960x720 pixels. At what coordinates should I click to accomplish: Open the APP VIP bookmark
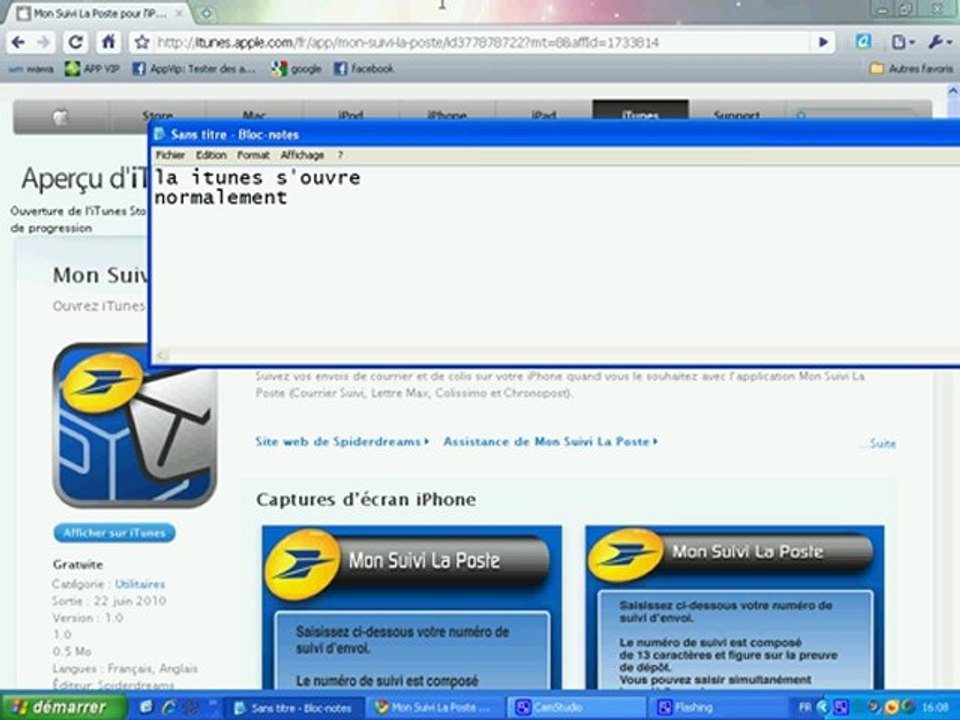tap(92, 69)
